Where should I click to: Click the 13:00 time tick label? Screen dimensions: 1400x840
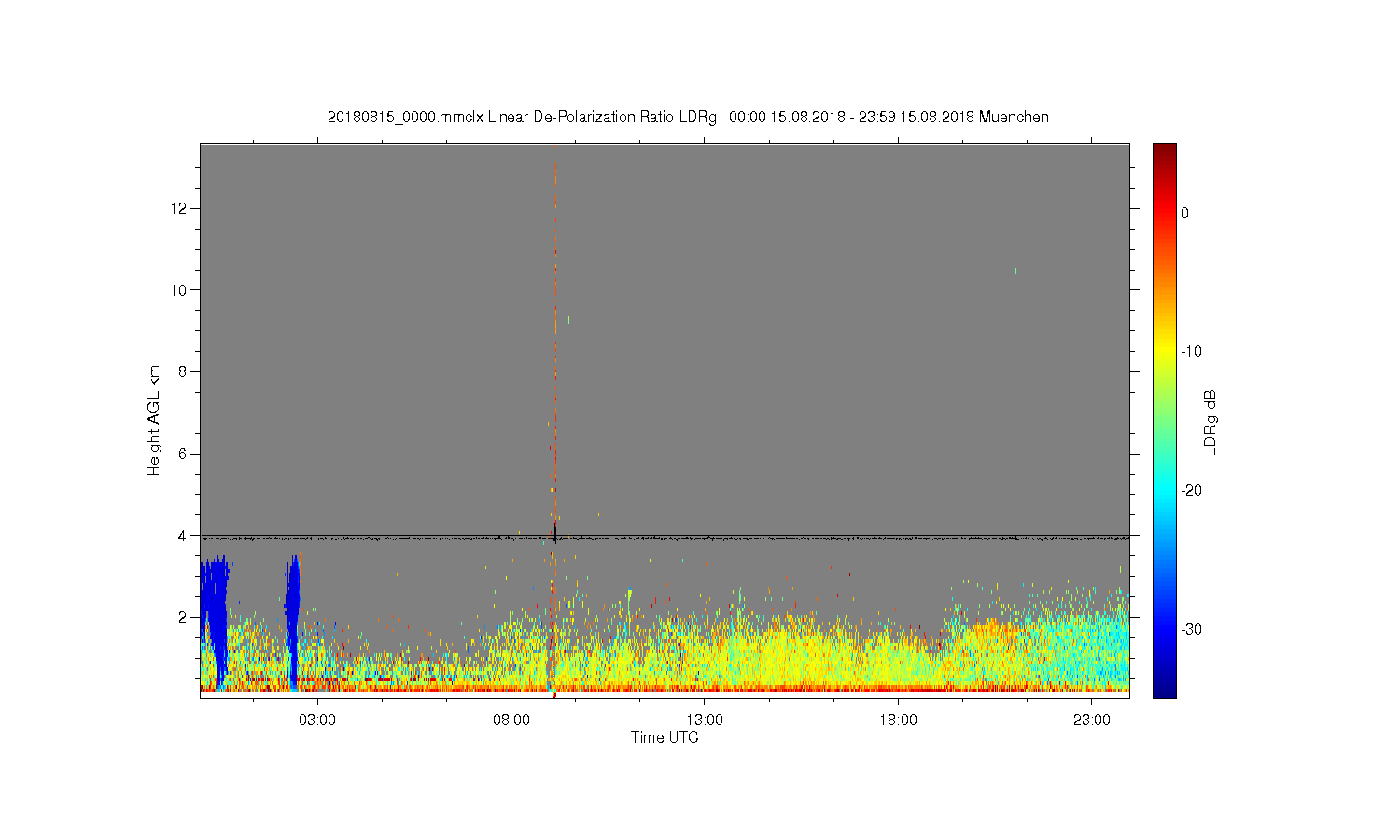[705, 721]
